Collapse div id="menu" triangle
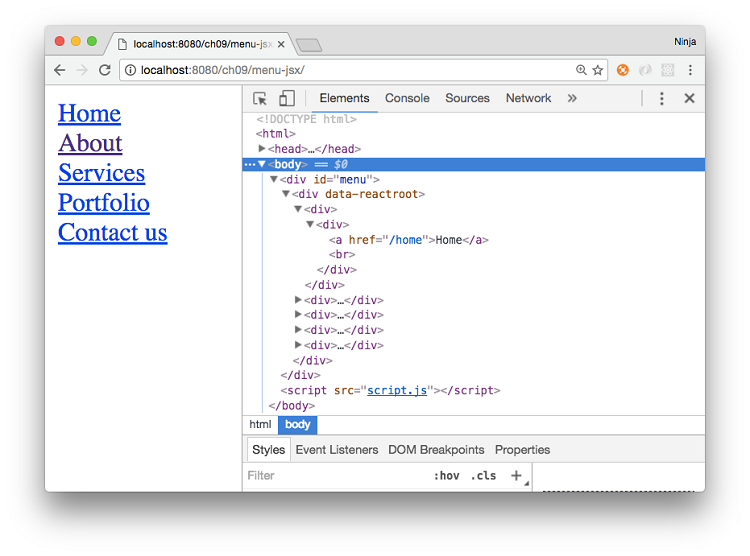The width and height of the screenshot is (750, 556). coord(274,179)
